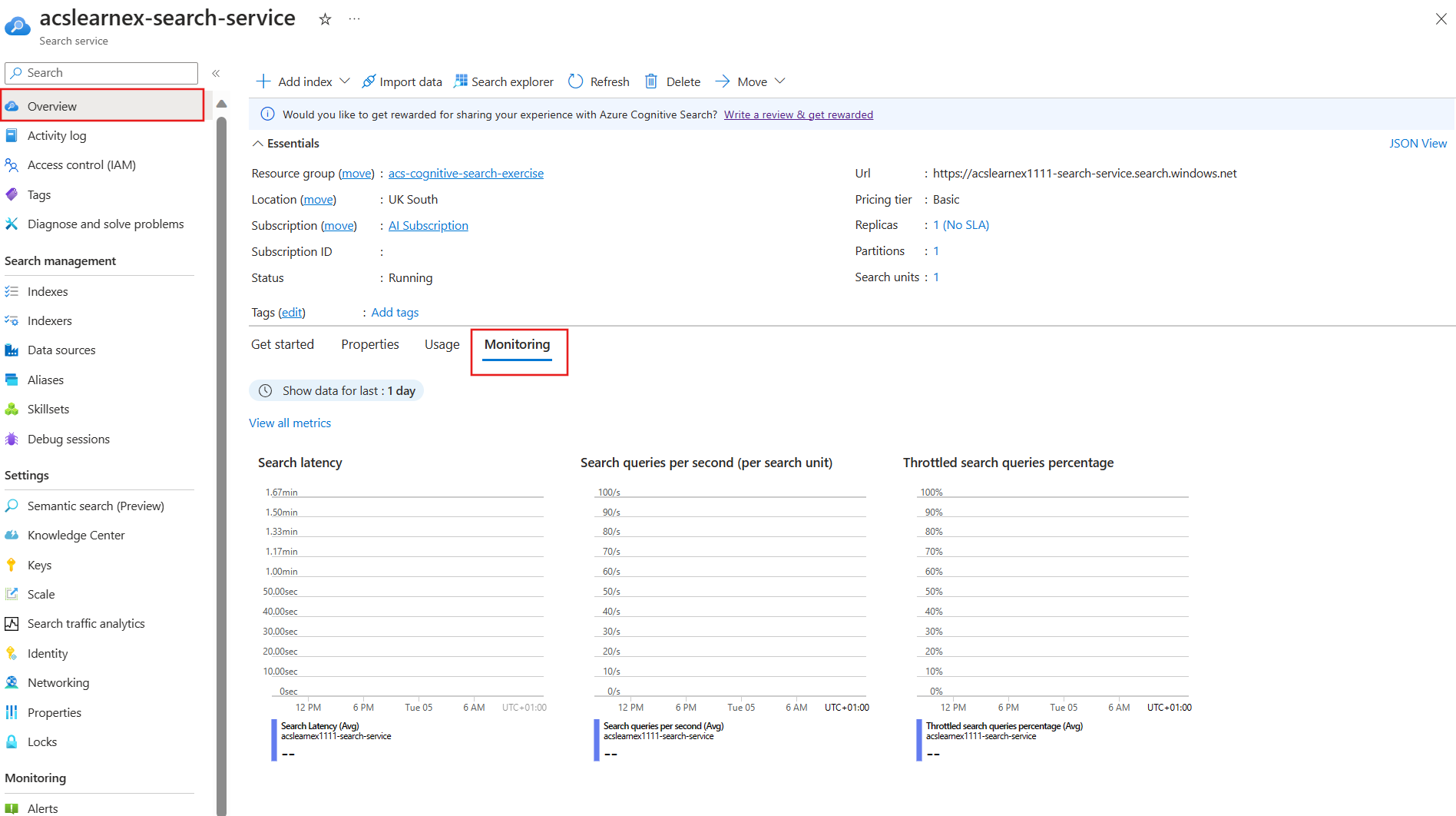
Task: Click View all metrics link
Action: [x=290, y=423]
